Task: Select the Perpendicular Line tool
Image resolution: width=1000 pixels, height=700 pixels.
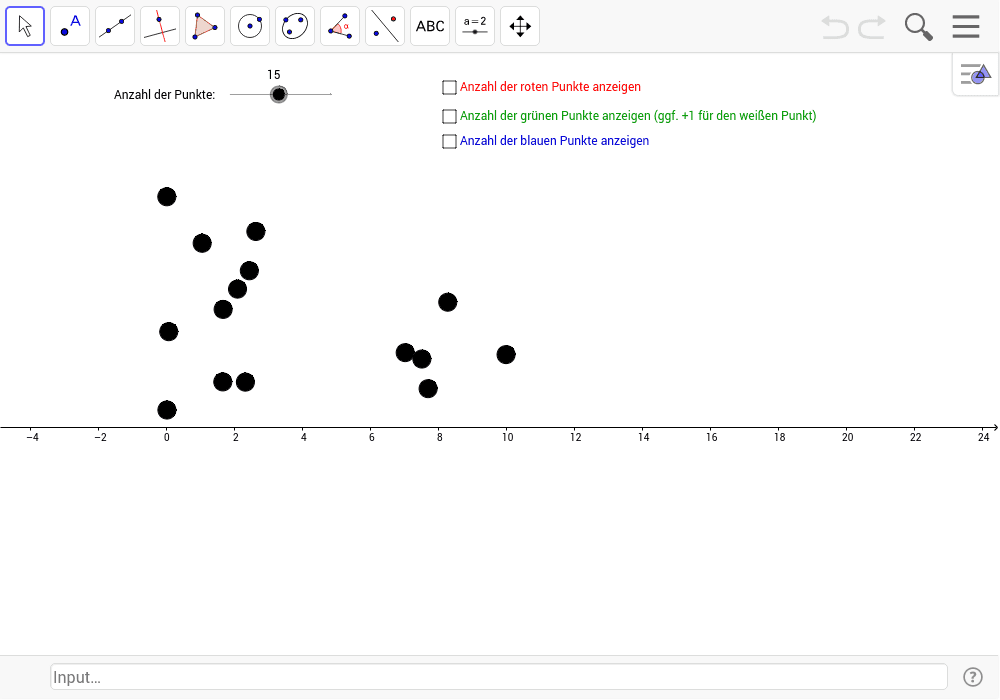Action: coord(160,26)
